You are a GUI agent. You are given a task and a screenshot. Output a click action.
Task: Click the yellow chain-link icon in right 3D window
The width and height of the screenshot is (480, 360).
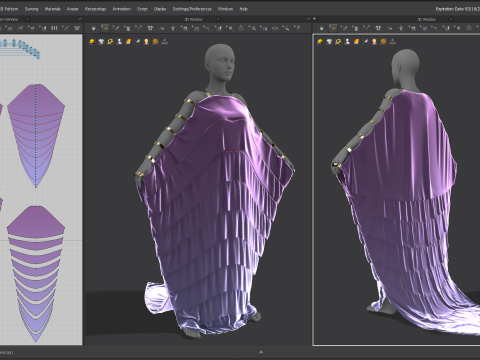click(338, 41)
